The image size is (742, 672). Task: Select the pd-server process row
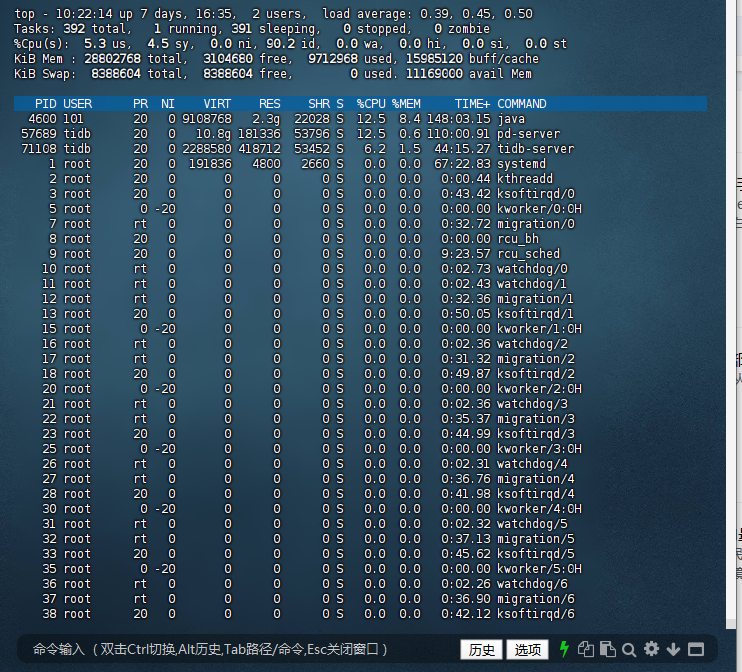pos(361,134)
